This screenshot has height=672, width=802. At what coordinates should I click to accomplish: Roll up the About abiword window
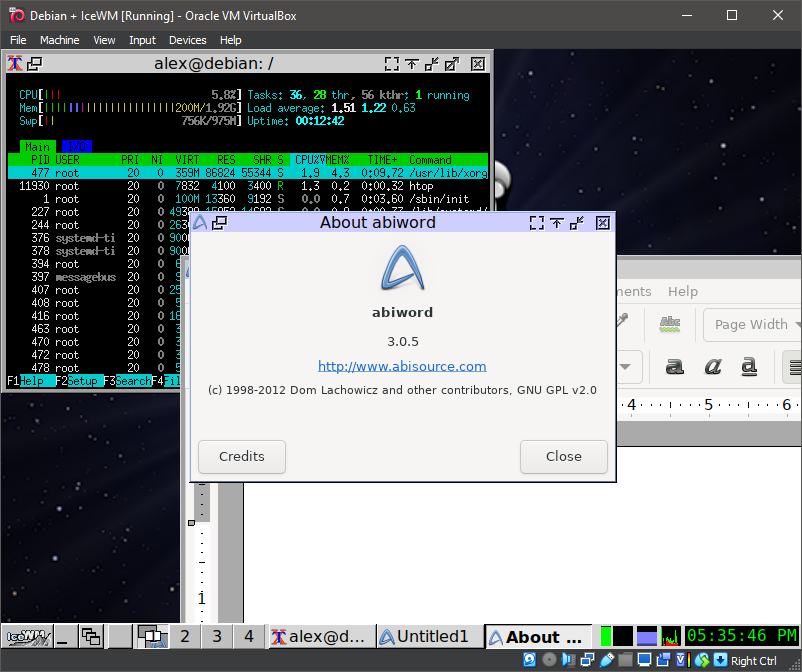coord(556,223)
